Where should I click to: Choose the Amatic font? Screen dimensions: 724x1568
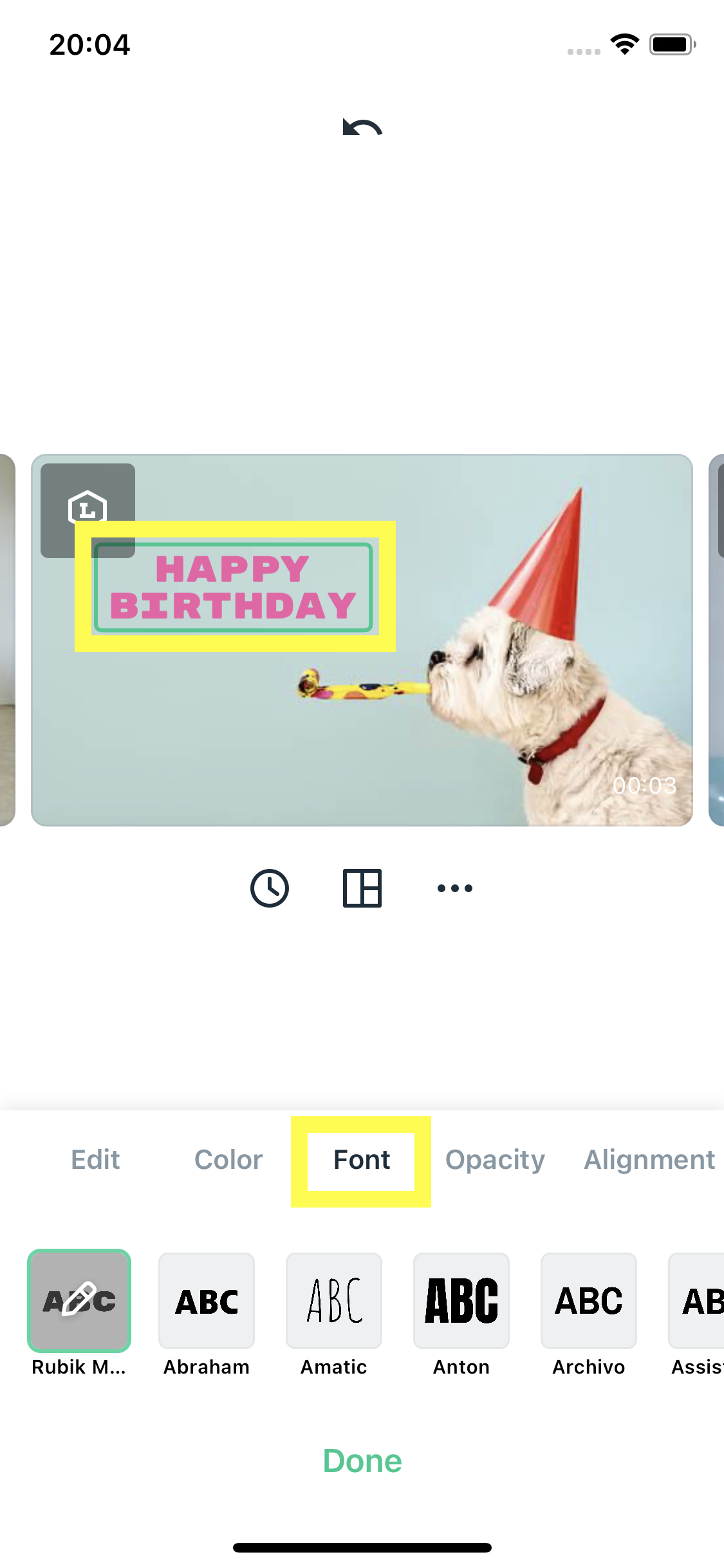pyautogui.click(x=334, y=1300)
